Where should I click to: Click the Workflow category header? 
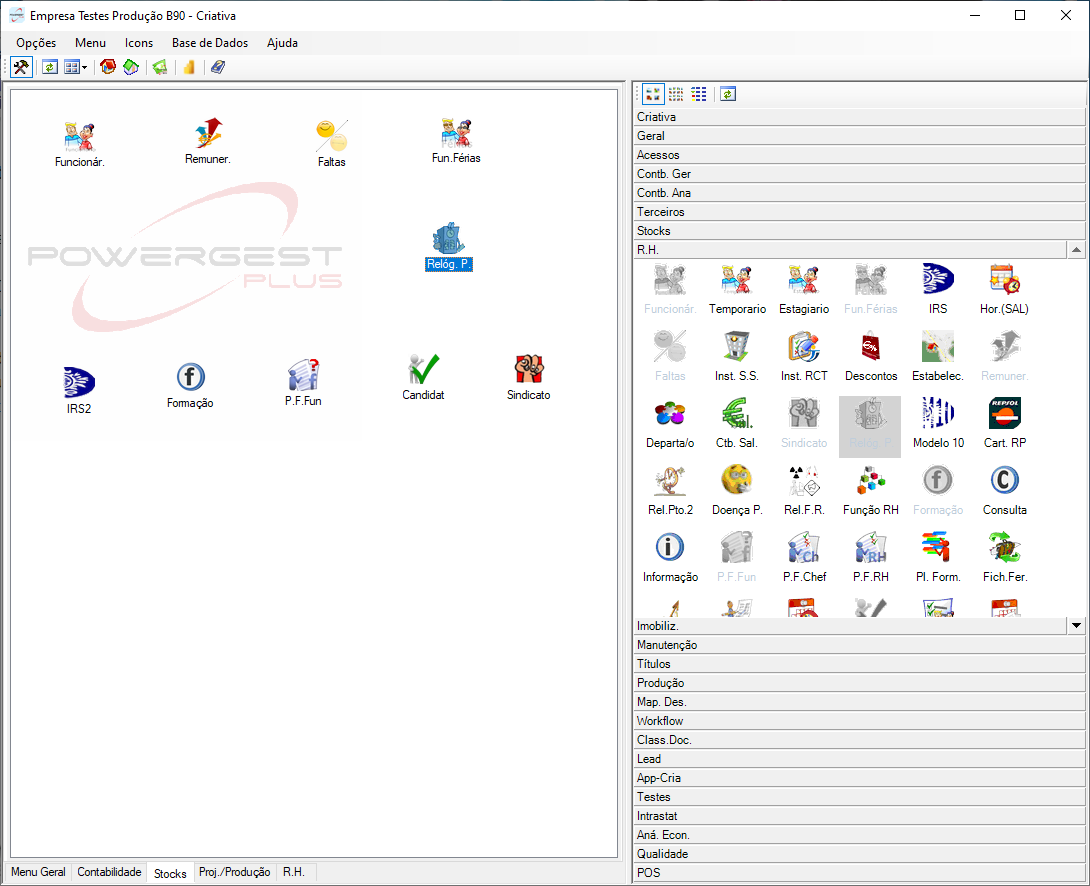(x=859, y=721)
